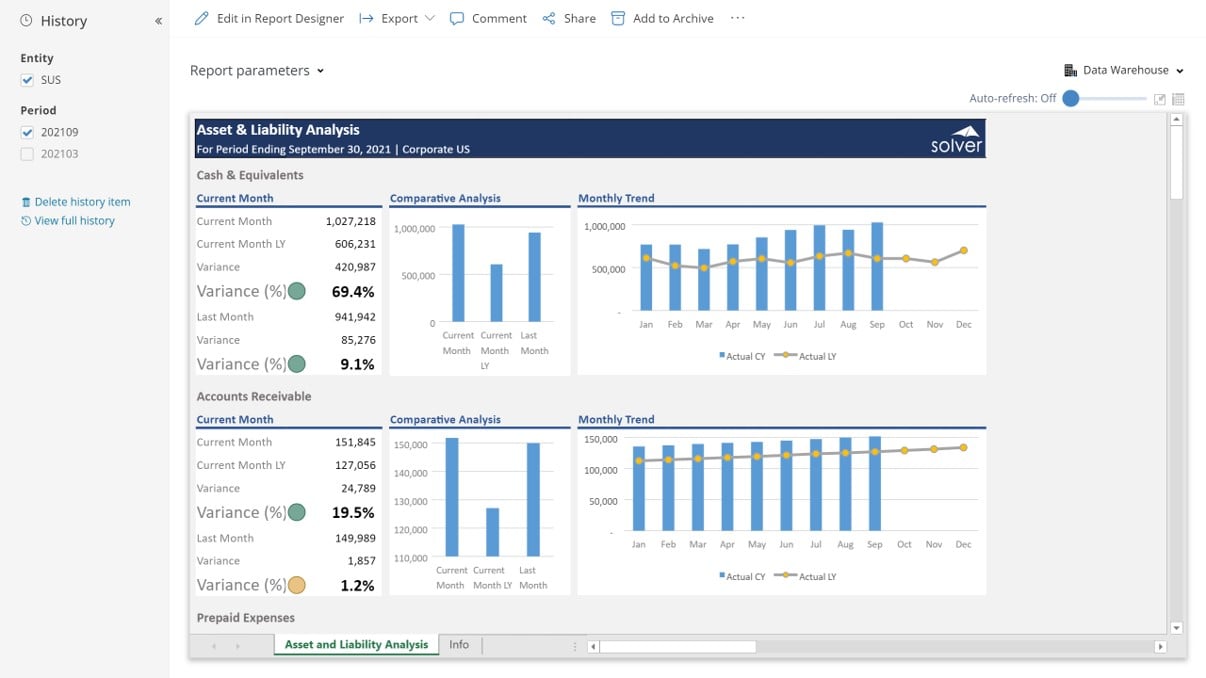Open the Export dropdown chevron

pyautogui.click(x=430, y=19)
